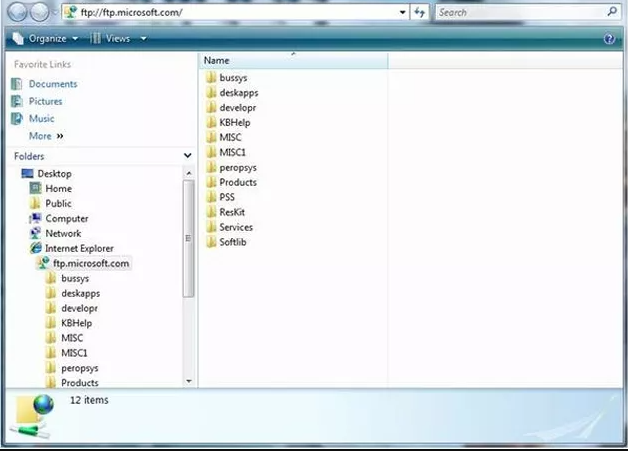This screenshot has width=628, height=451.
Task: Select peropsys folder icon in file list
Action: point(211,167)
